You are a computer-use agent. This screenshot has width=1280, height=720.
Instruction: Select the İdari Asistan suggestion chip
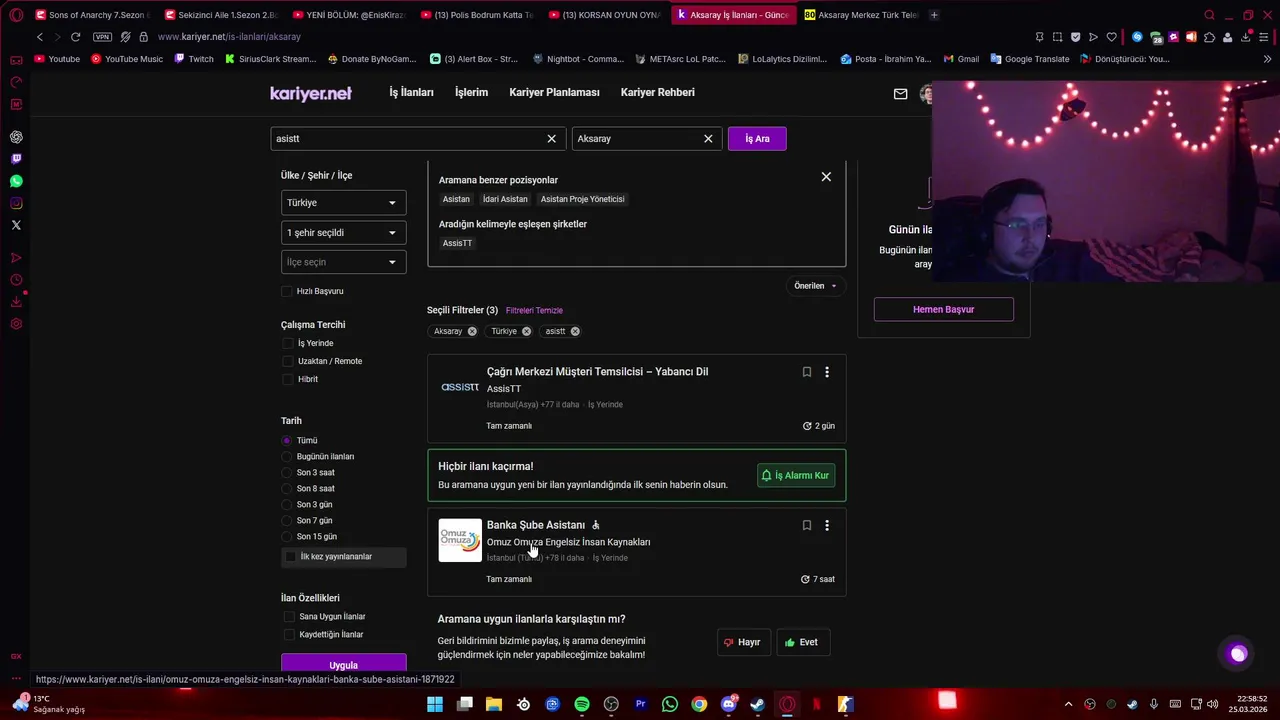pos(505,199)
